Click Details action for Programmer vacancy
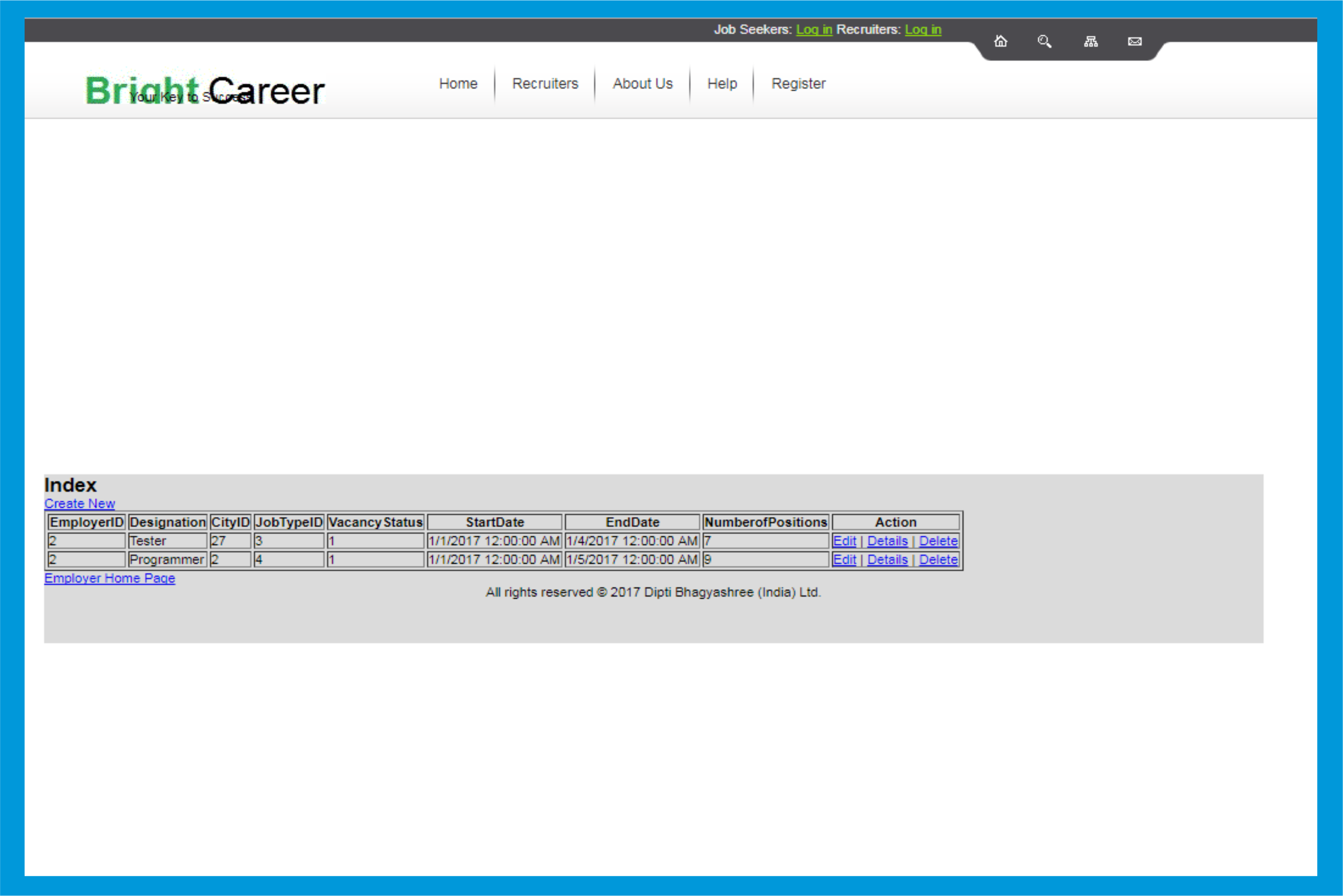 click(x=887, y=559)
